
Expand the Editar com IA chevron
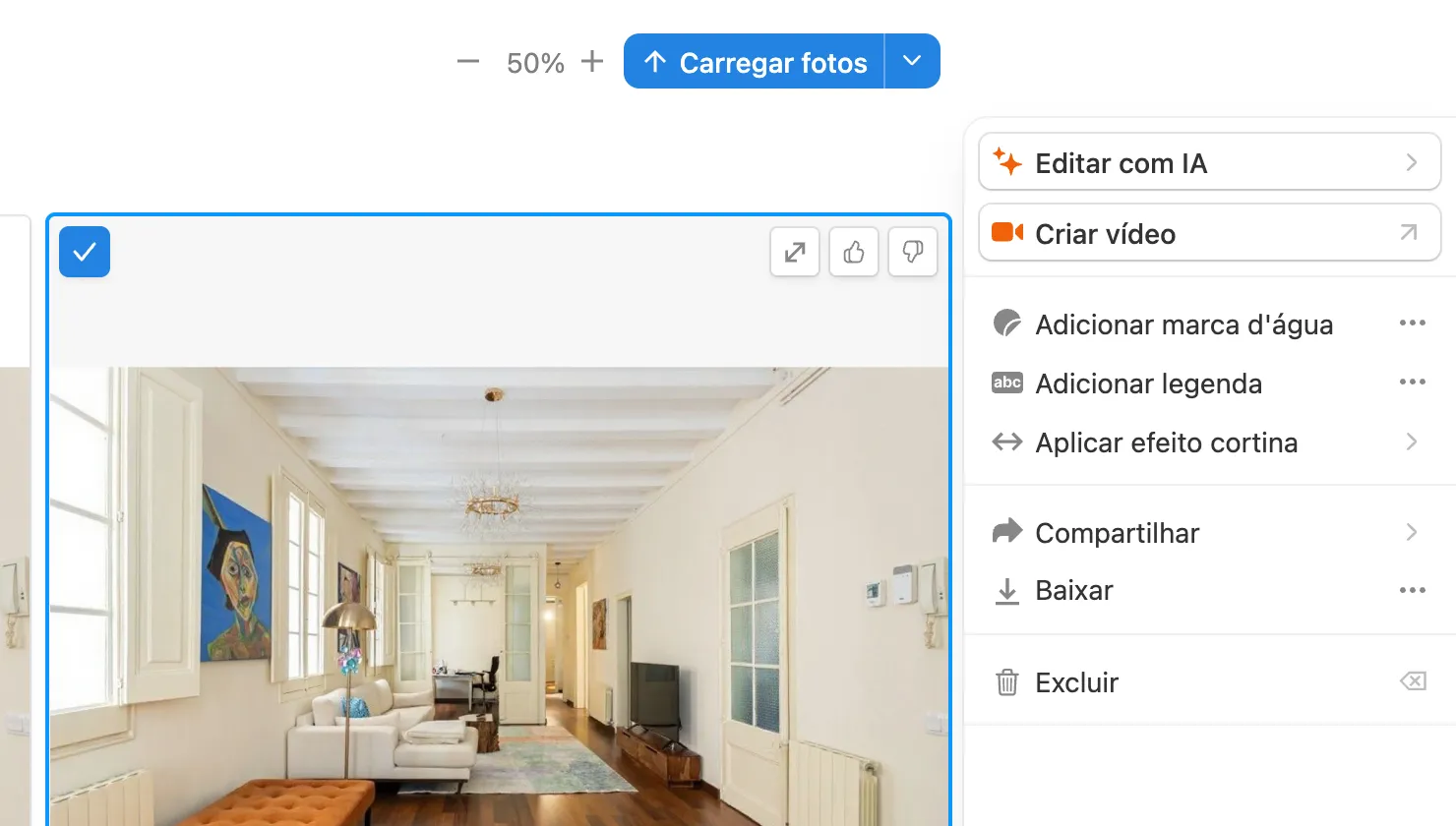pos(1412,162)
